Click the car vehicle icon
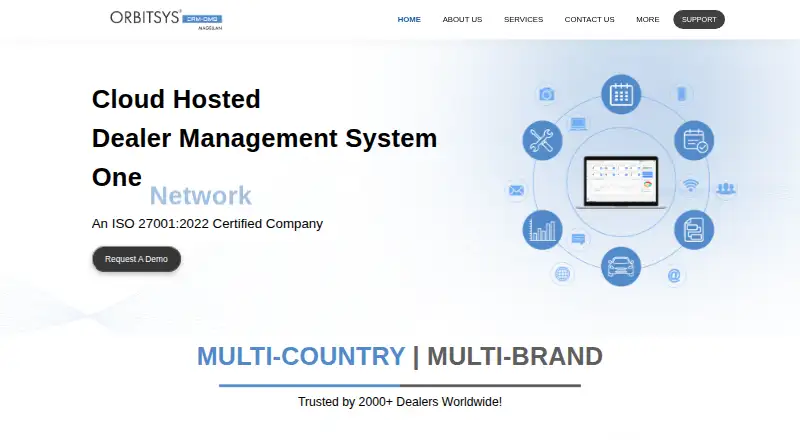This screenshot has width=800, height=440. [621, 266]
